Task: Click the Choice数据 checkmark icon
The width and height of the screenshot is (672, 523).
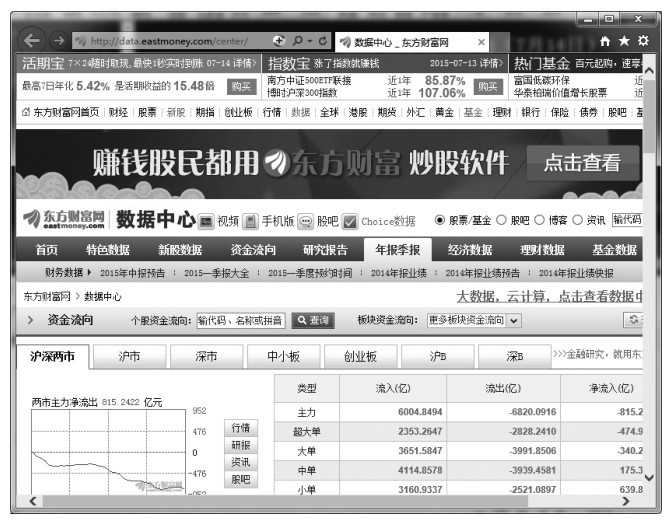Action: (350, 222)
